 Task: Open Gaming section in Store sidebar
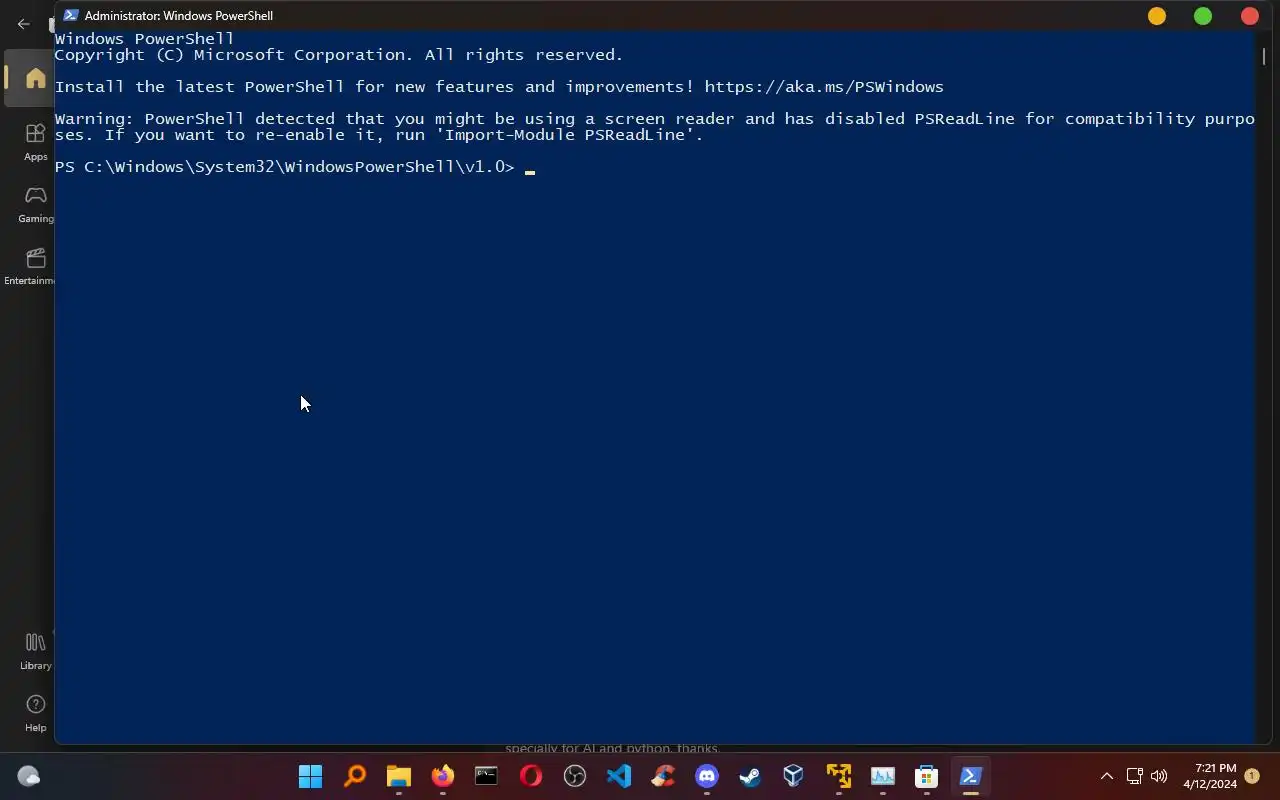pos(35,204)
